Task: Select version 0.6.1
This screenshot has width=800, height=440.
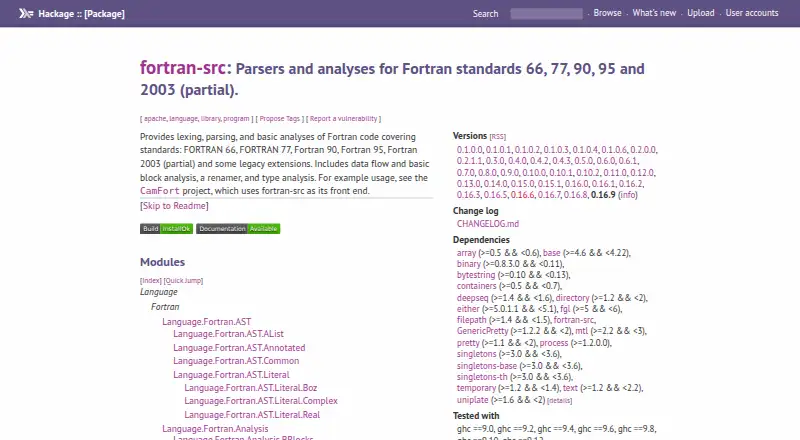Action: pos(628,161)
